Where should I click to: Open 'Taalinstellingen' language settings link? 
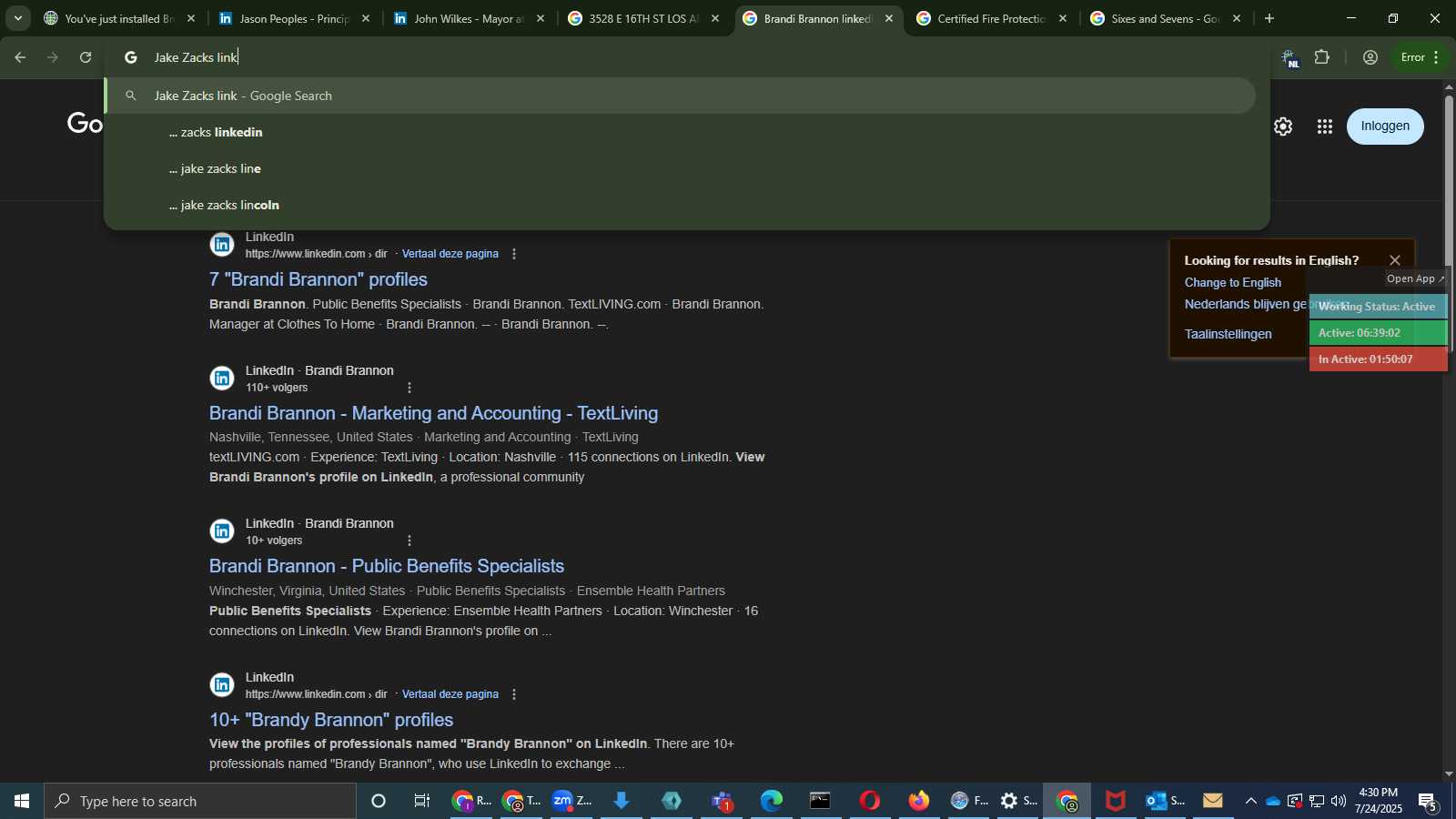click(x=1228, y=335)
